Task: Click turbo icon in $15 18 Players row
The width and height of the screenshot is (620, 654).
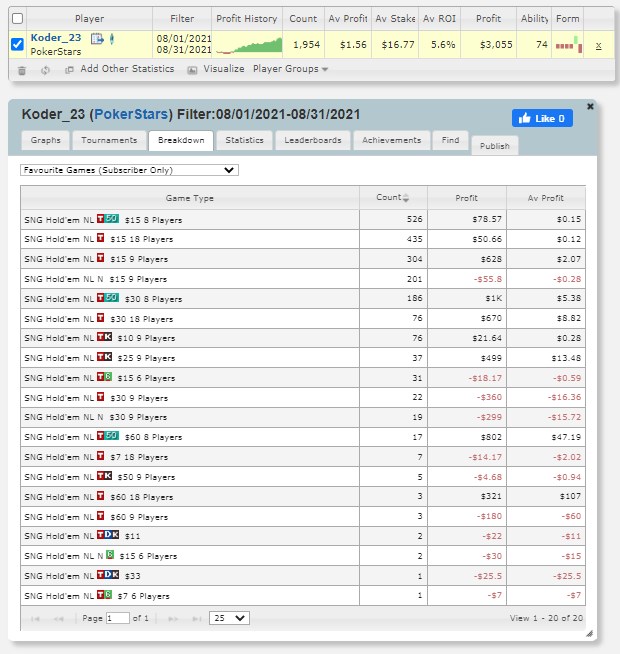Action: point(101,238)
